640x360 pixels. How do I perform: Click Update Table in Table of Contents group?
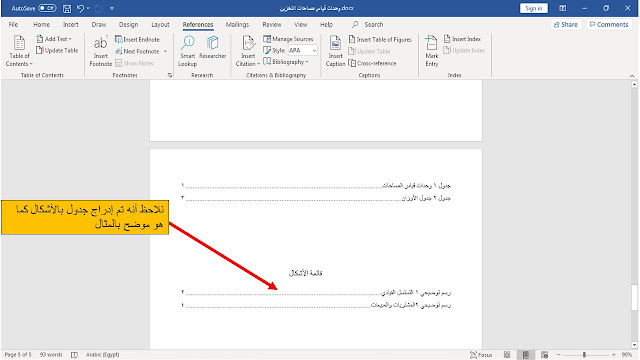coord(57,50)
